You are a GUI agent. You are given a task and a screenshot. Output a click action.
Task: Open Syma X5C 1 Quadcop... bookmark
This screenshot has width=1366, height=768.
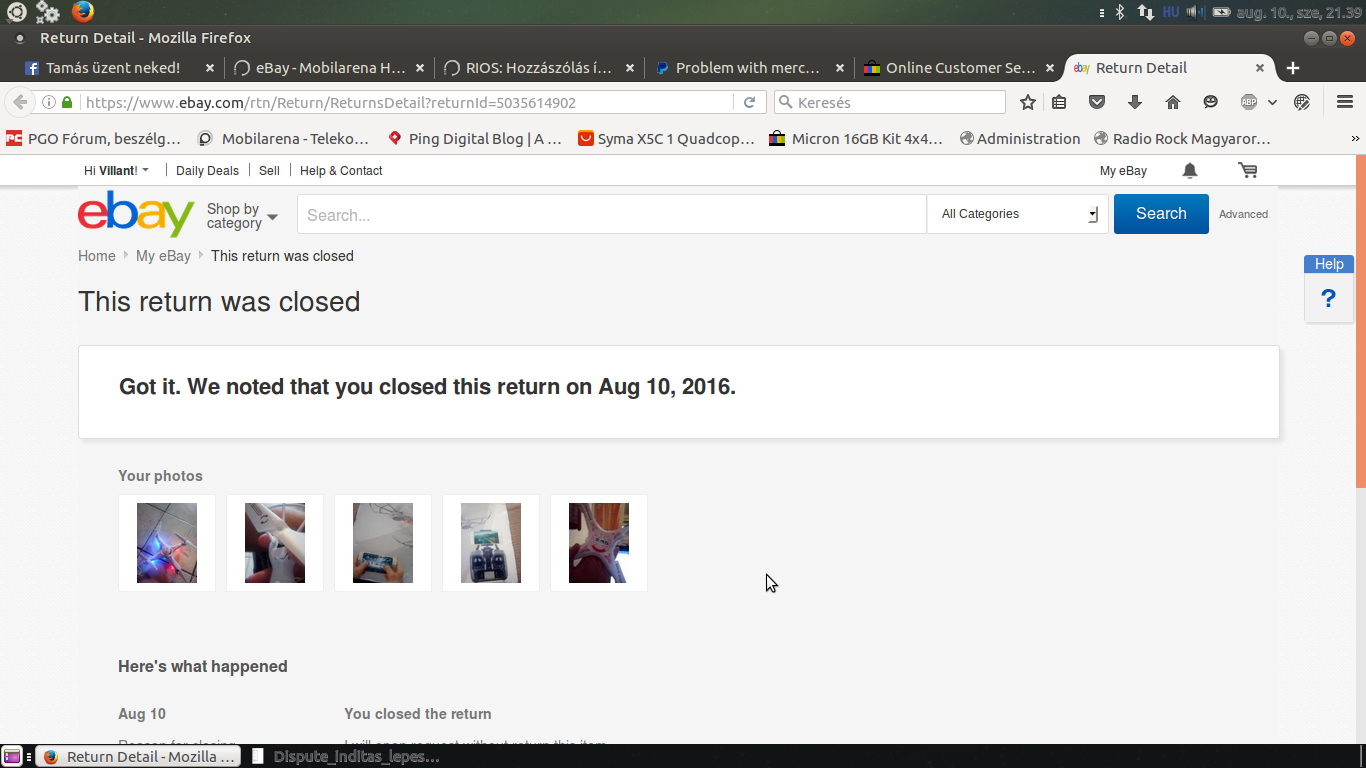pos(666,139)
